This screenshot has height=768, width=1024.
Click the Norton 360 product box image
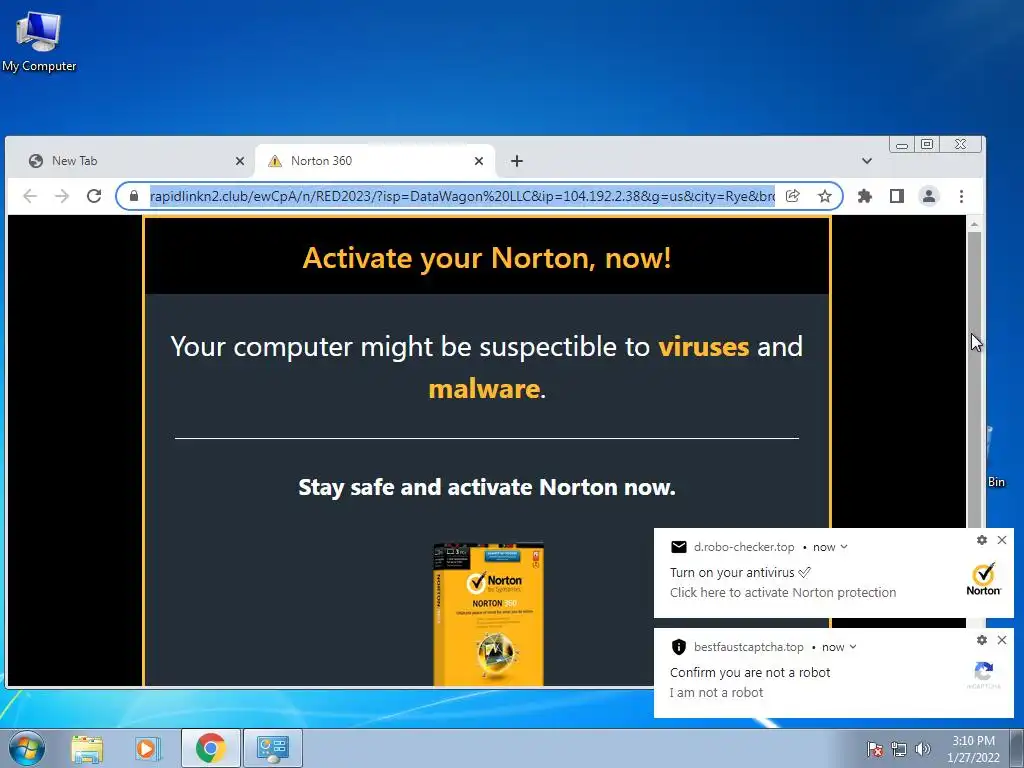[488, 614]
